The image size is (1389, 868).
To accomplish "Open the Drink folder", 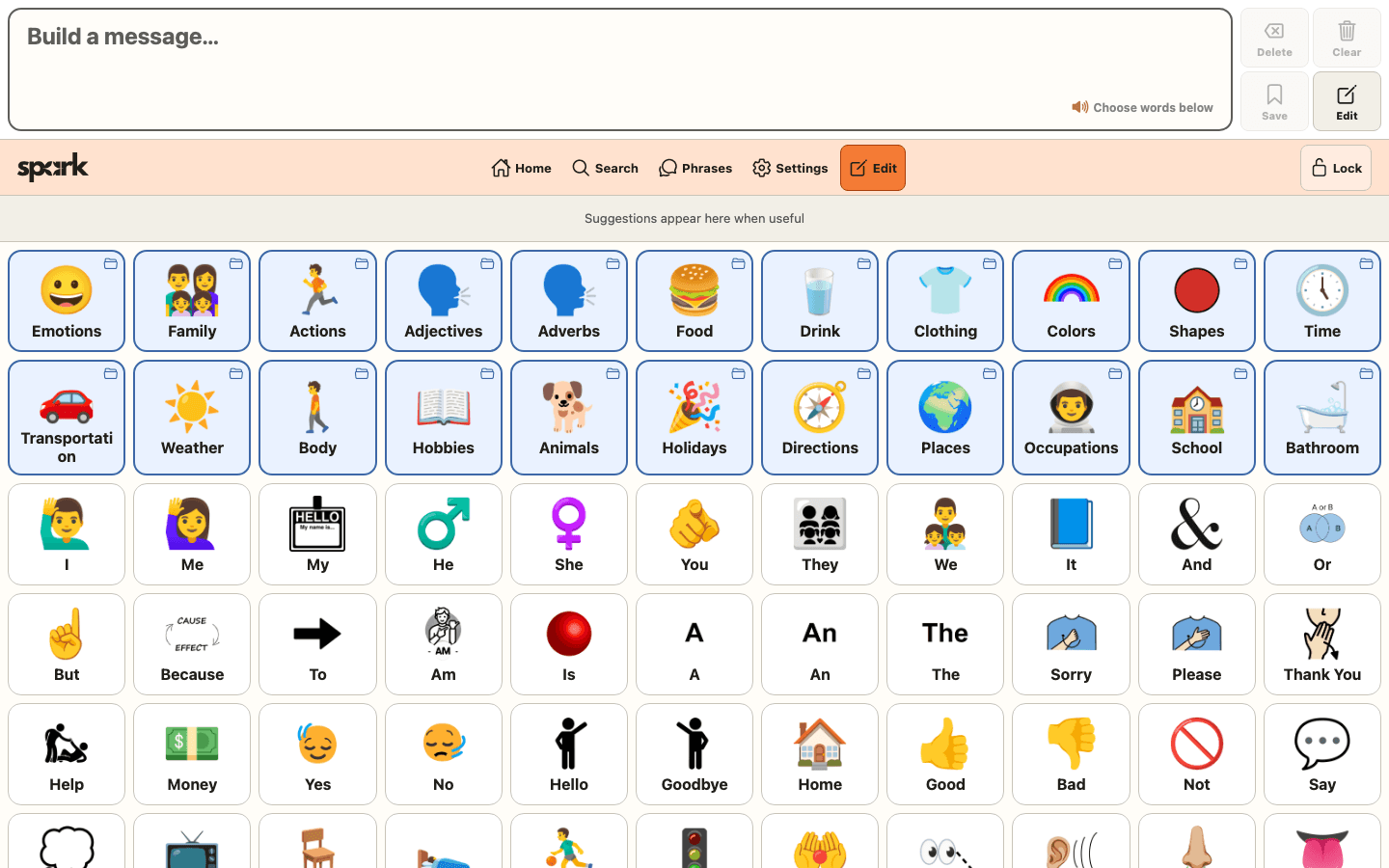I will click(x=820, y=301).
